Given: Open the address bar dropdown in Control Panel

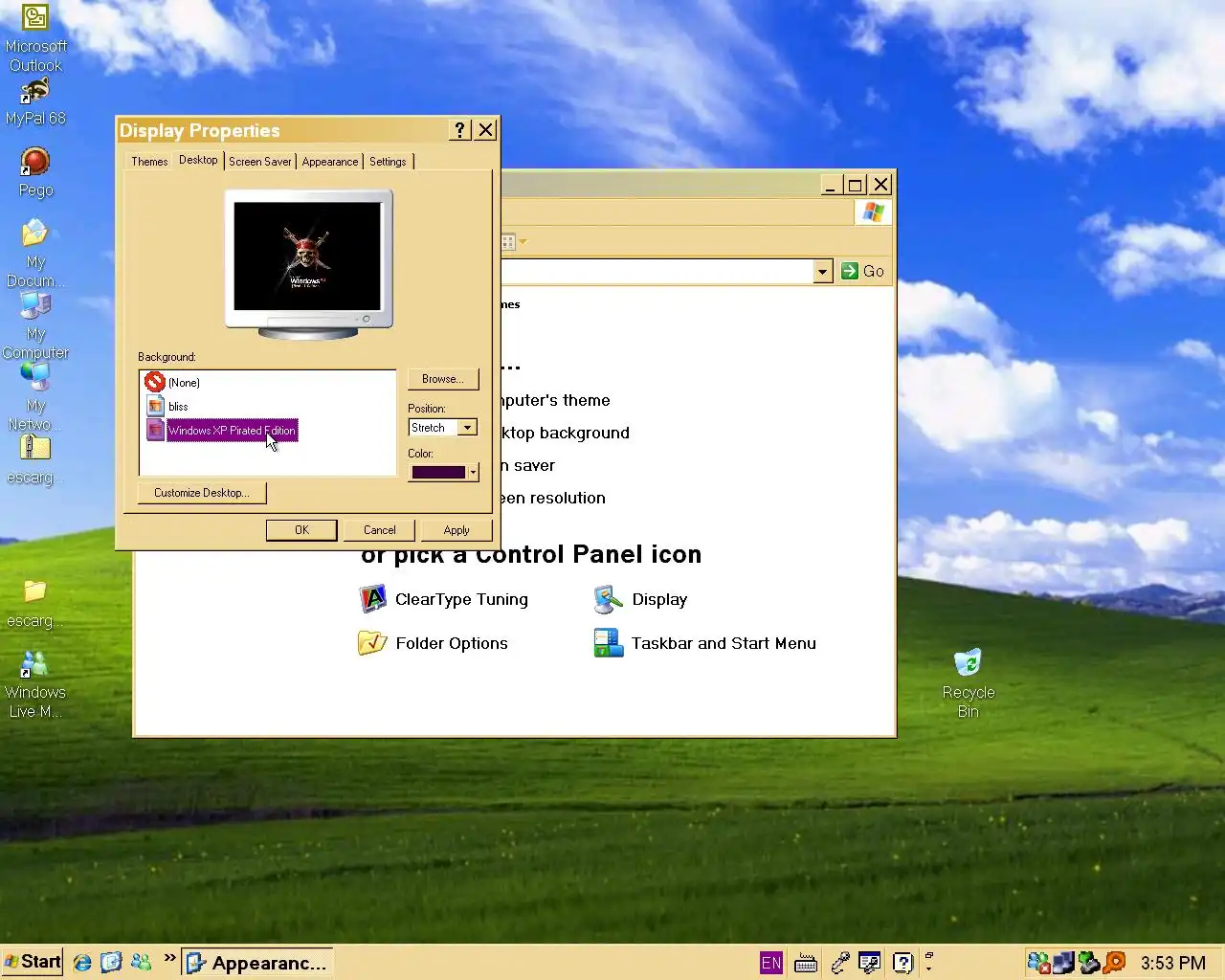Looking at the screenshot, I should point(822,272).
